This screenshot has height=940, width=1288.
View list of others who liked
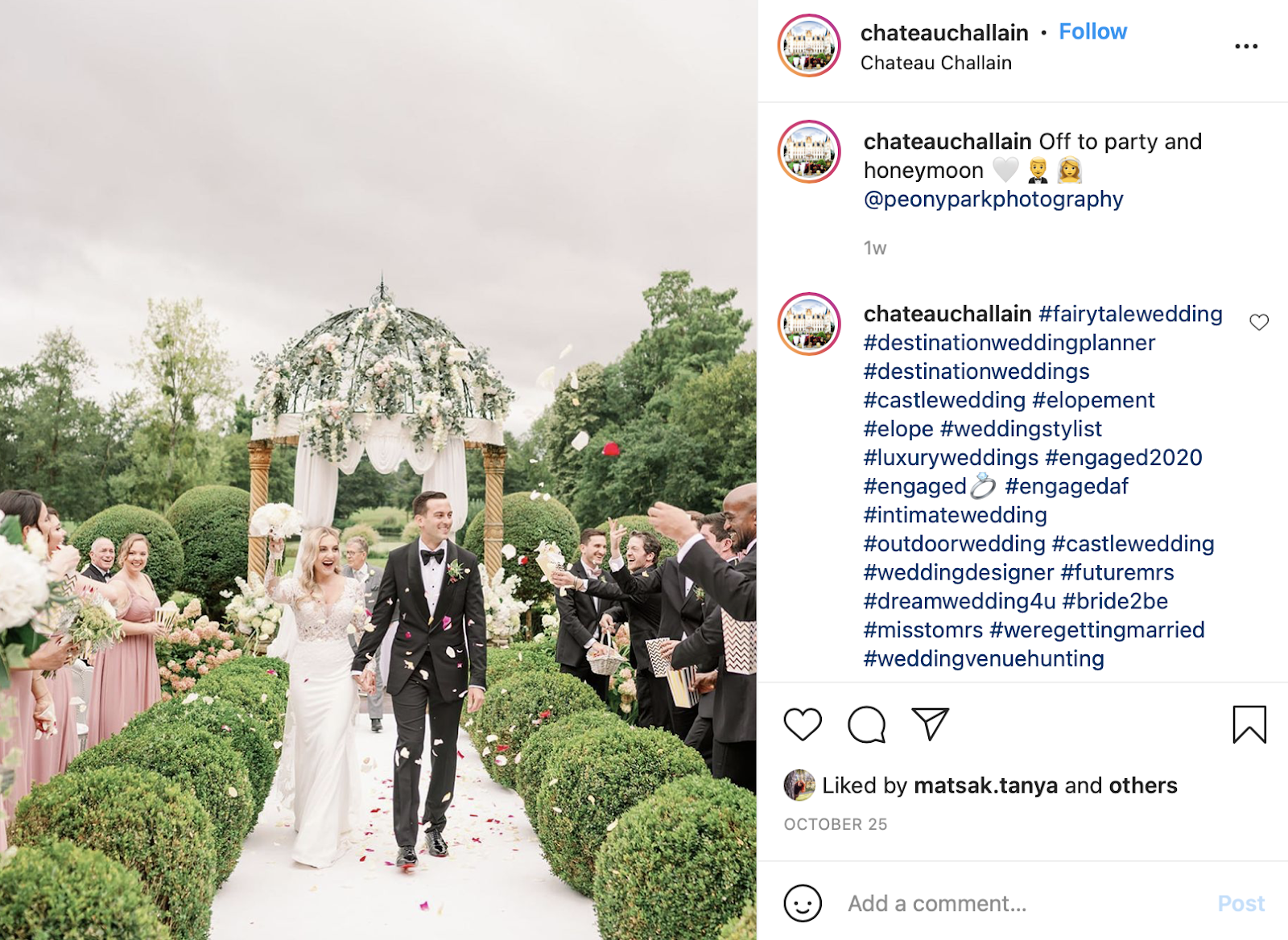coord(1142,785)
